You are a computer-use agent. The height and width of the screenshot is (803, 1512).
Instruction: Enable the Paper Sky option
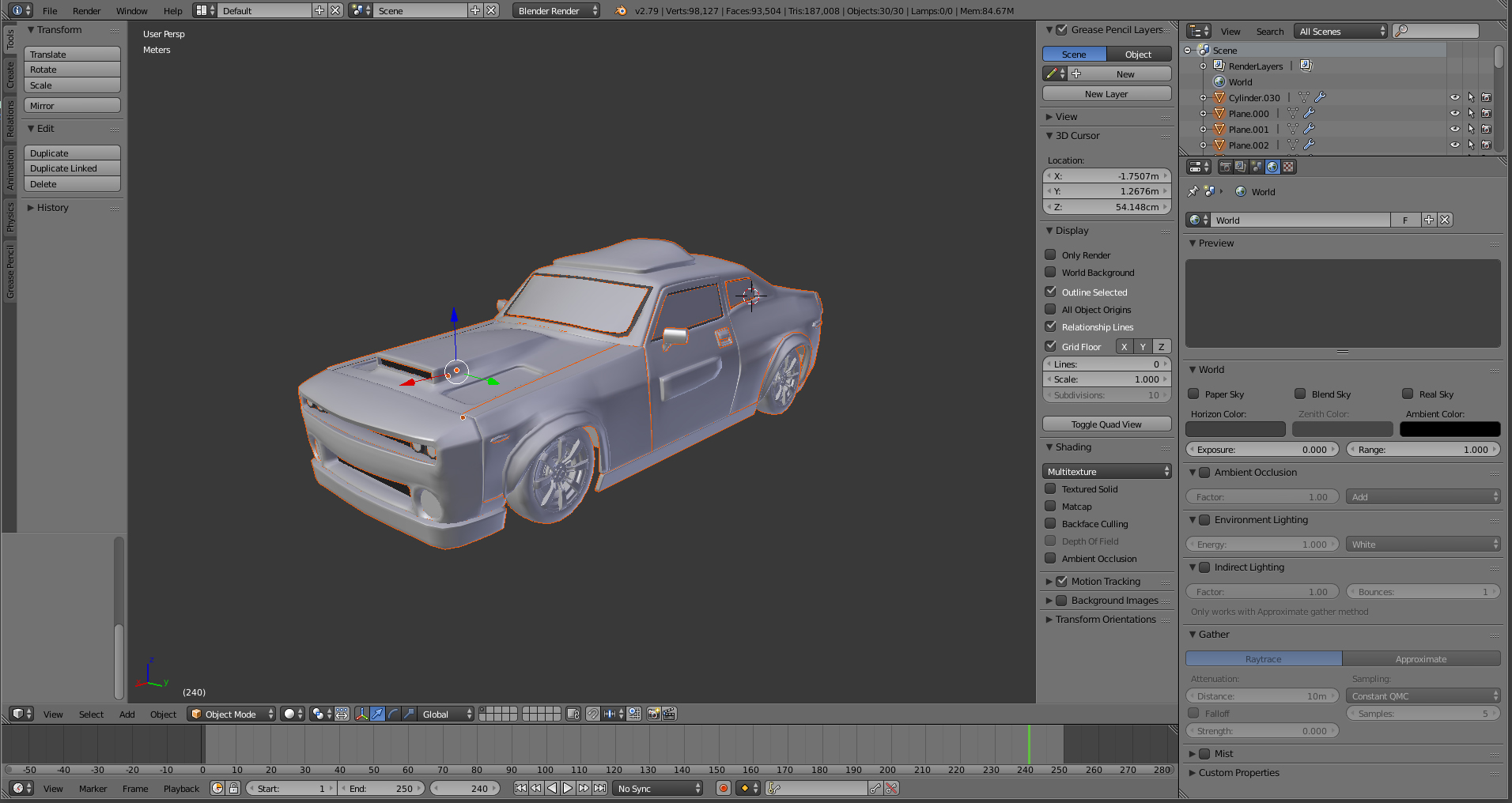(1193, 394)
